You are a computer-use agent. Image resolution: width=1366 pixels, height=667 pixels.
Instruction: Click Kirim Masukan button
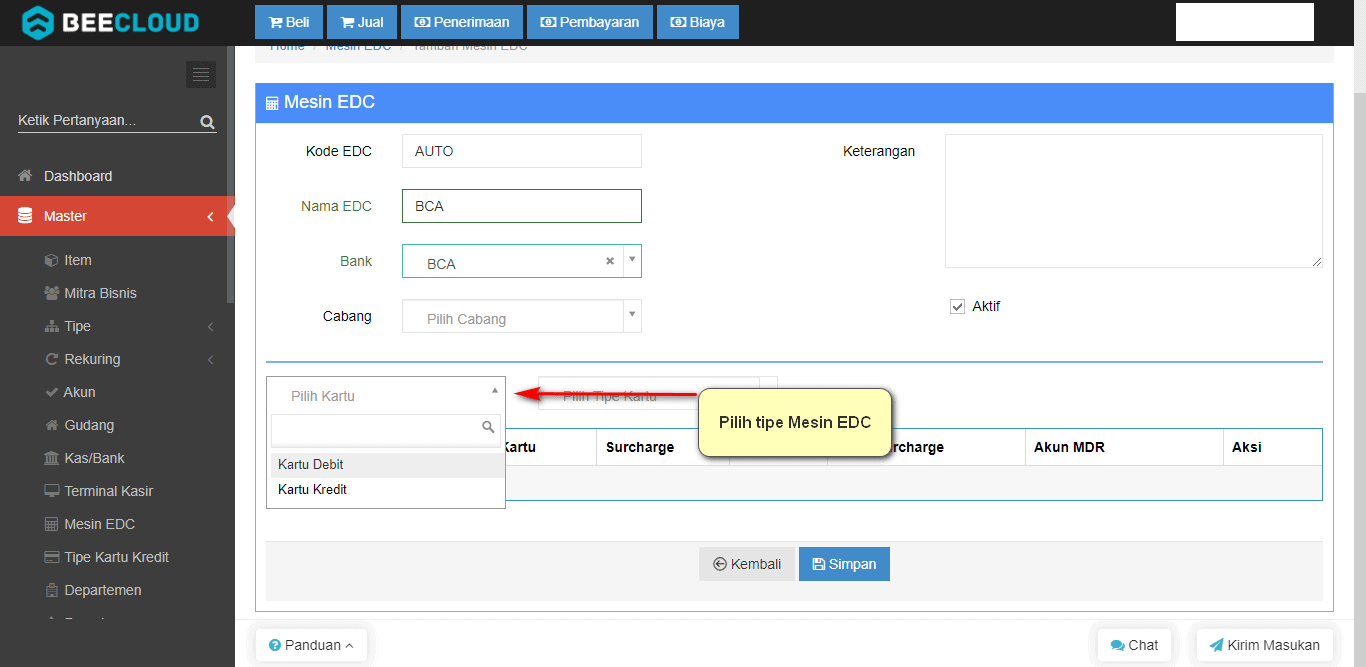tap(1264, 645)
